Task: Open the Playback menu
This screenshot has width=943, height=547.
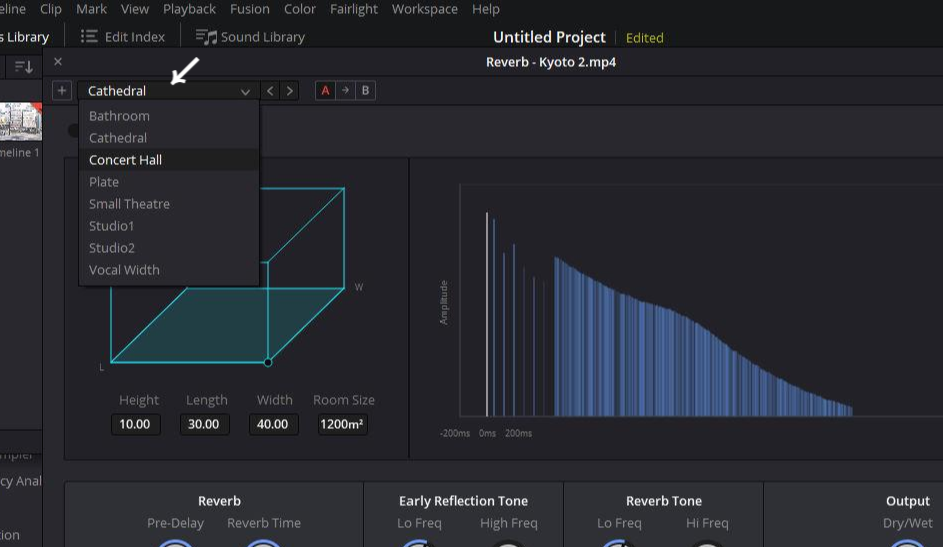Action: [x=189, y=9]
